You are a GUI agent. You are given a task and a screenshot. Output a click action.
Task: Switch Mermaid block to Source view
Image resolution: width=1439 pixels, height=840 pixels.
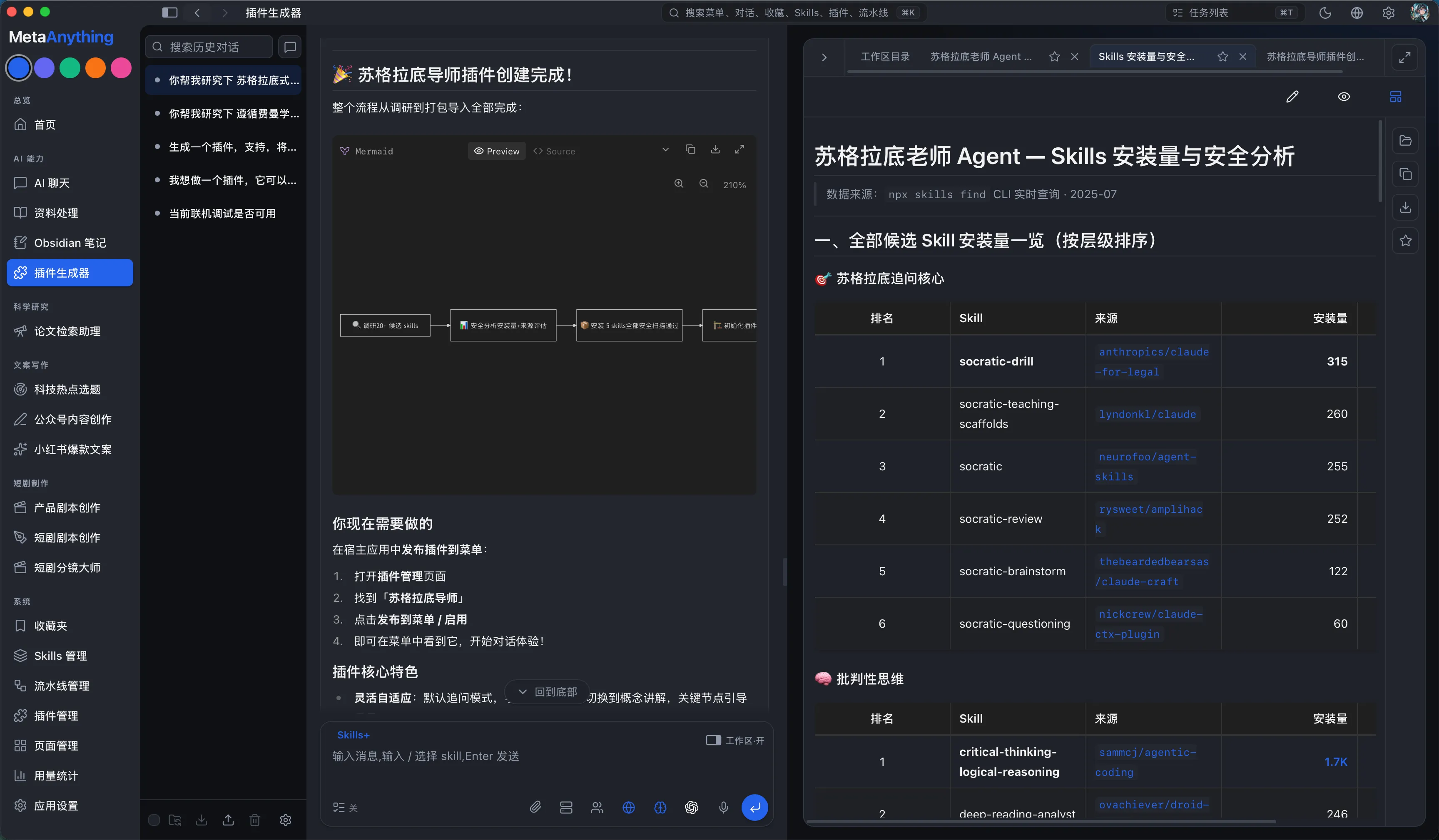click(554, 152)
